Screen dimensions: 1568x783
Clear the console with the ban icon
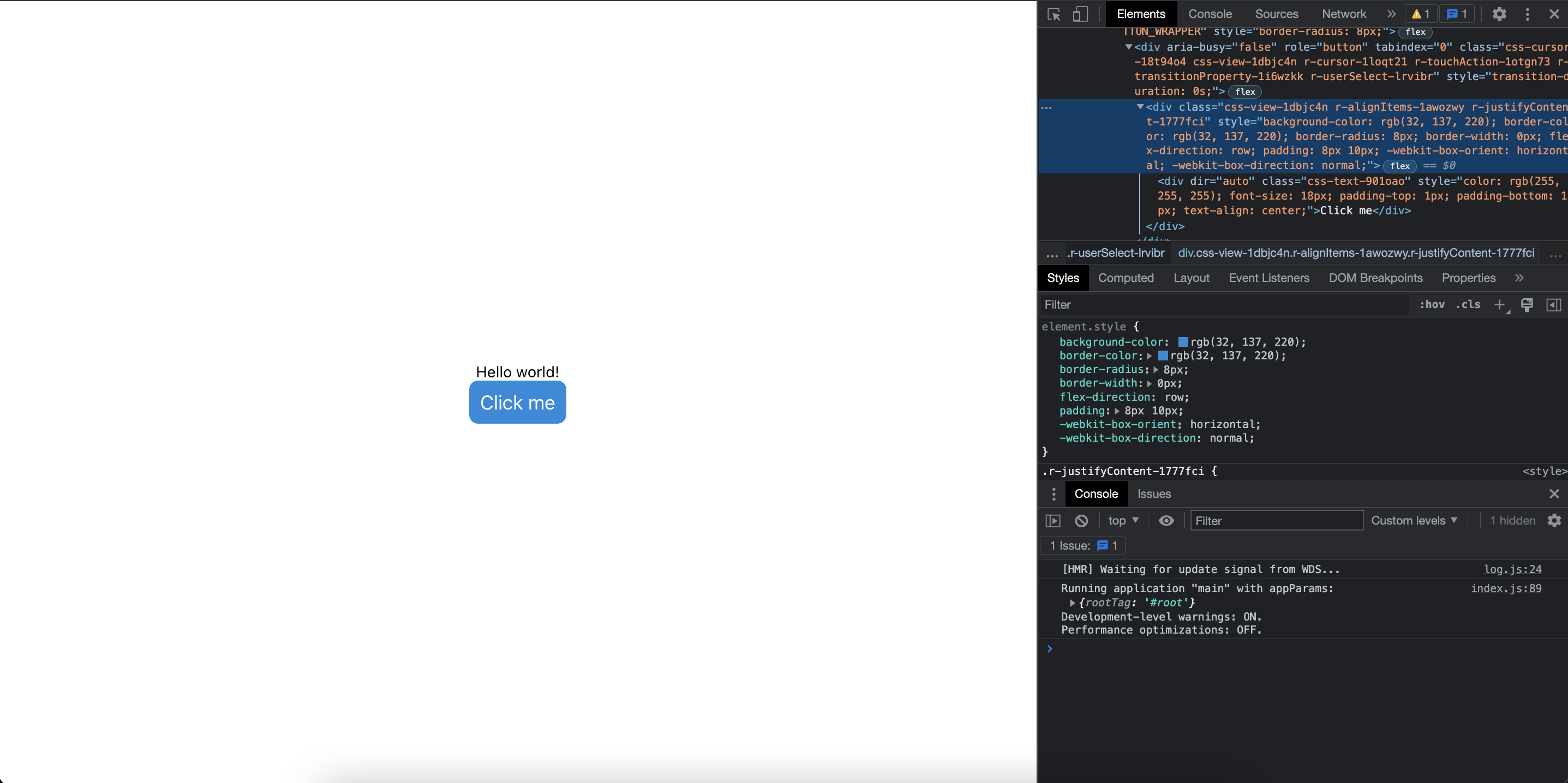click(x=1082, y=520)
